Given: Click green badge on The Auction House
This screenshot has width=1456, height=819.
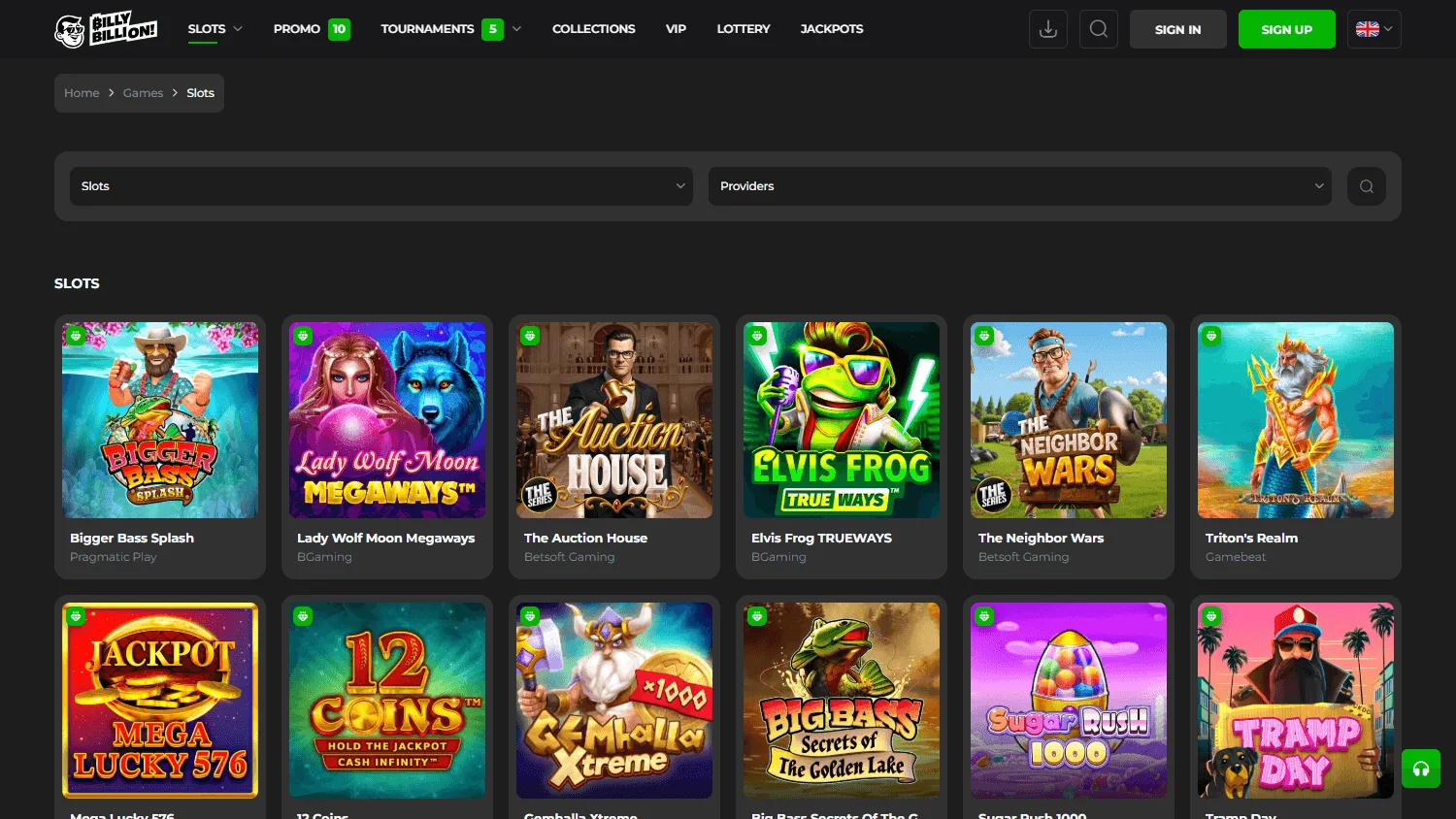Looking at the screenshot, I should (x=530, y=336).
